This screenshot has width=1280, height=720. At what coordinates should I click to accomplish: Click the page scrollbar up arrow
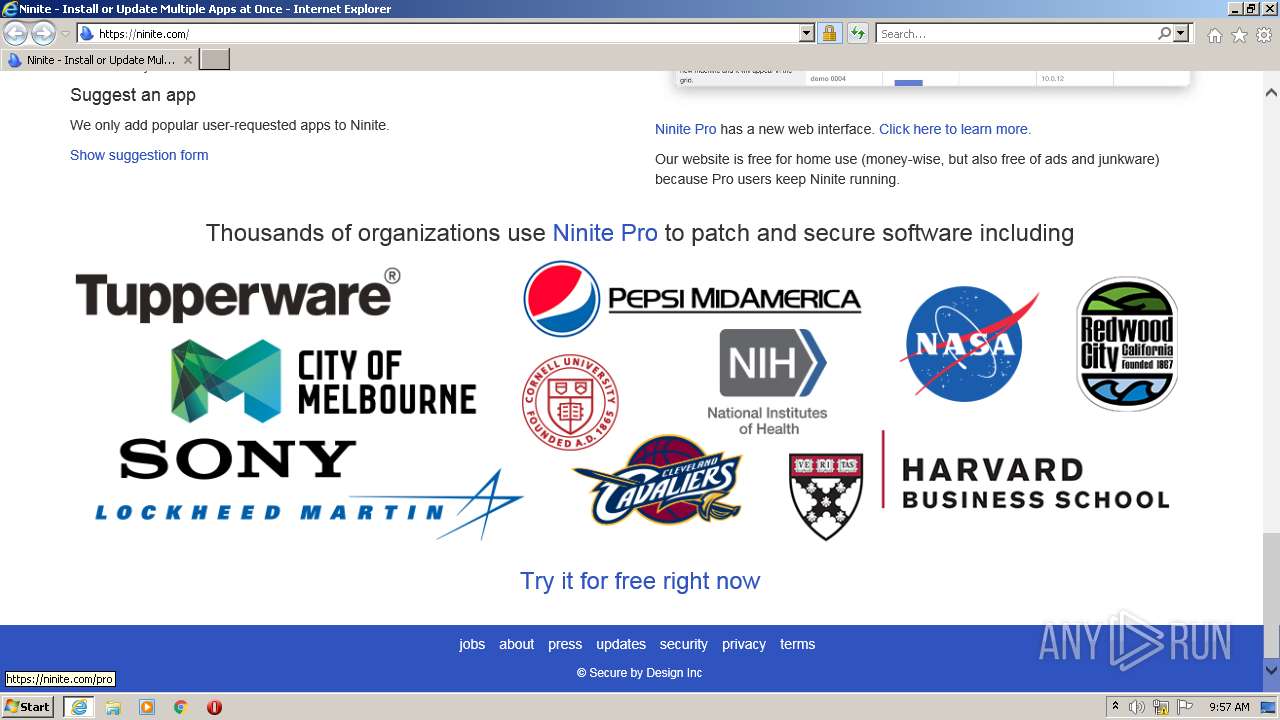(x=1271, y=93)
